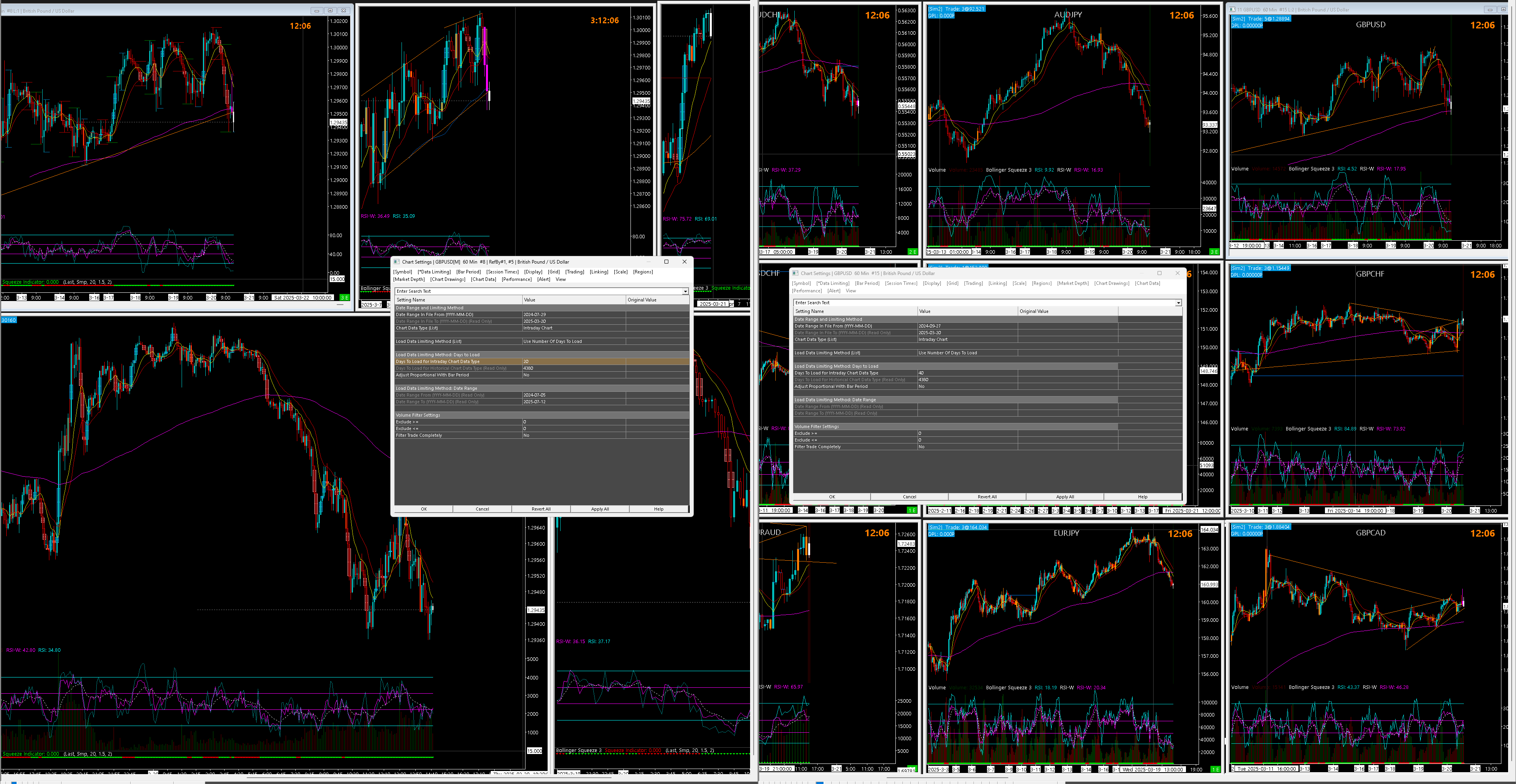Click the Chart Settings #15 title bar icon
The height and width of the screenshot is (784, 1516).
click(x=795, y=273)
